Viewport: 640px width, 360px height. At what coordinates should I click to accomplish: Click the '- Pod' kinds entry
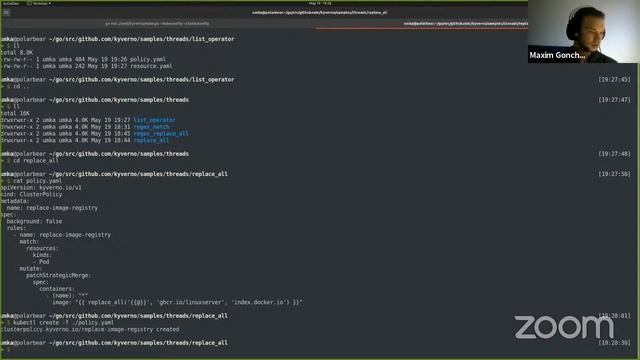(x=41, y=262)
